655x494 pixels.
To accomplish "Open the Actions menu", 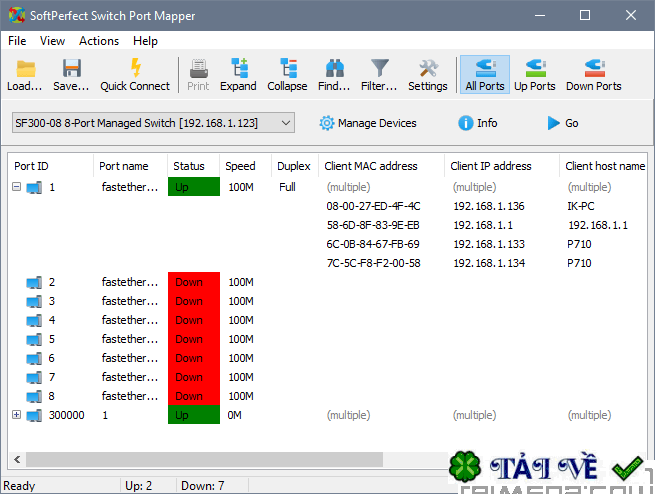I will pyautogui.click(x=99, y=41).
